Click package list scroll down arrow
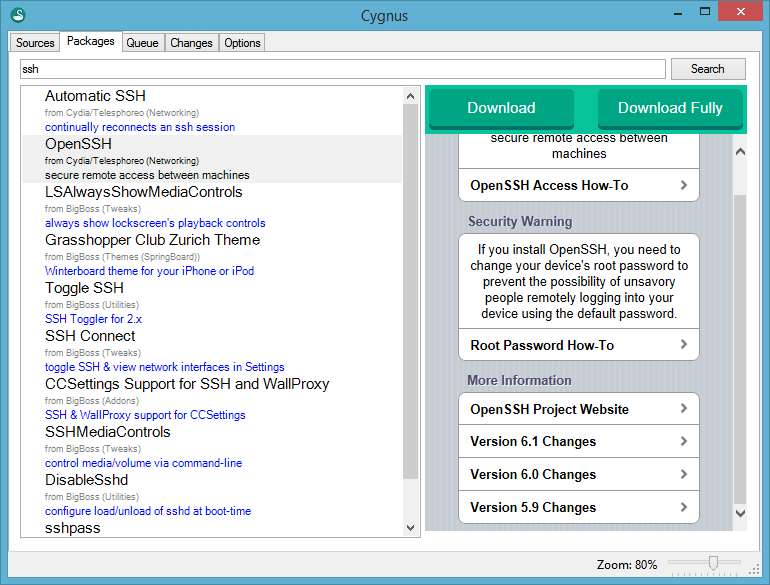This screenshot has height=585, width=770. pos(411,528)
